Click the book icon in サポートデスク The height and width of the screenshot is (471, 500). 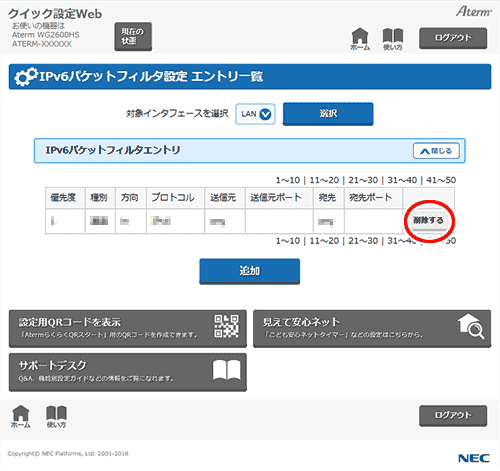(x=226, y=370)
